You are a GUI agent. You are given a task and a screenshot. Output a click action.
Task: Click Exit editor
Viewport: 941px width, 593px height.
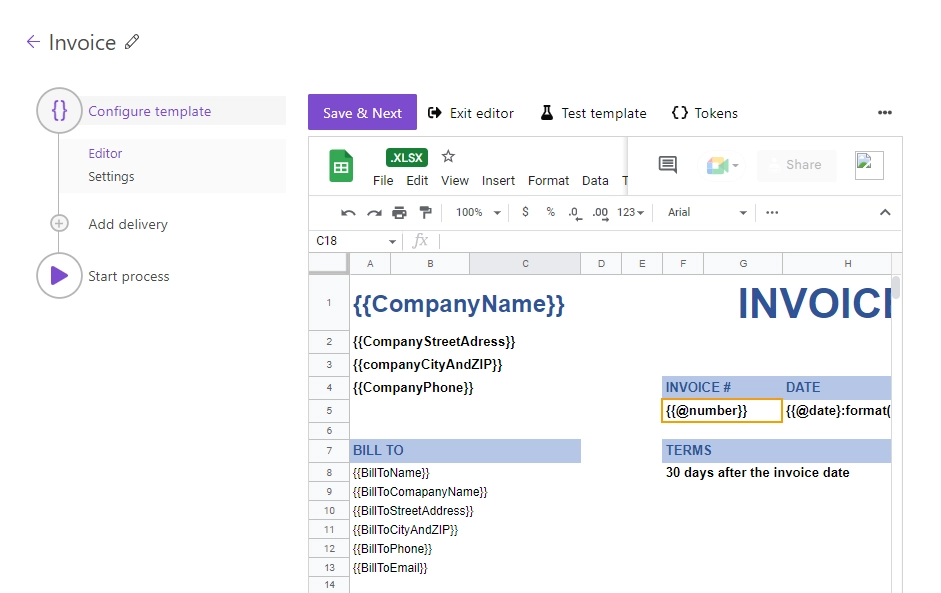click(470, 113)
